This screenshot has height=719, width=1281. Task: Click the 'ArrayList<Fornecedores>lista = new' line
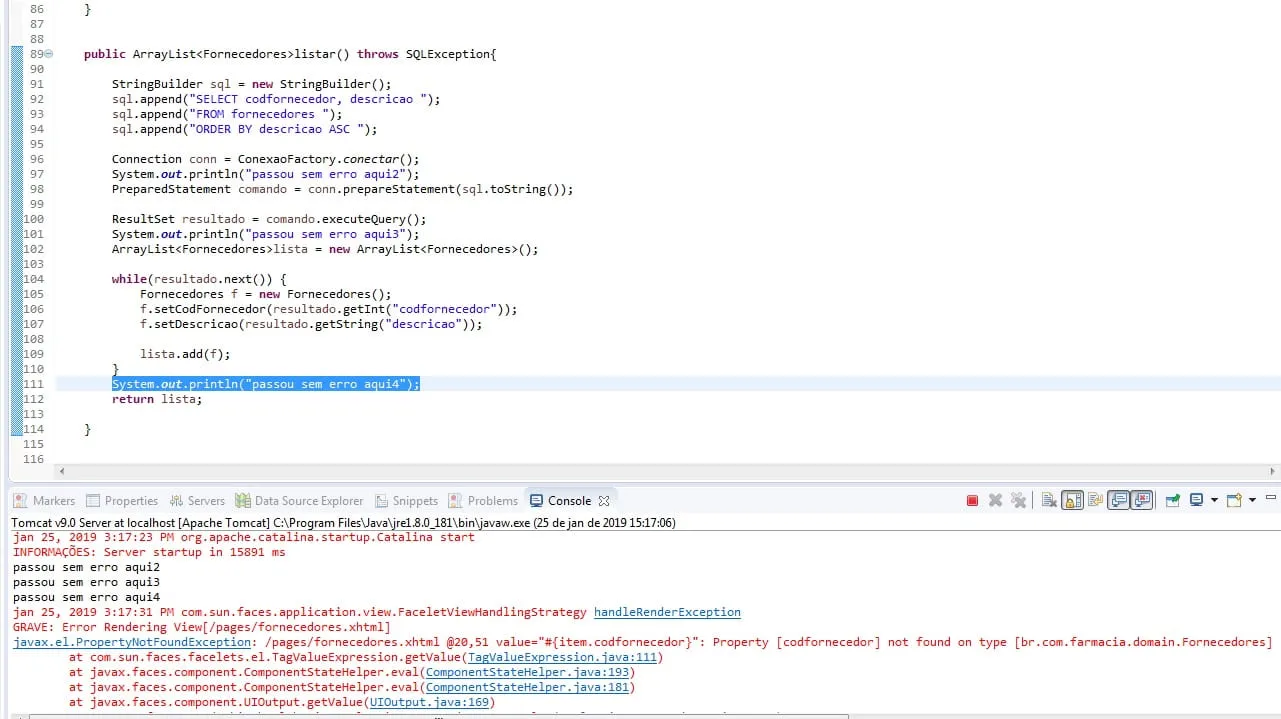[325, 249]
